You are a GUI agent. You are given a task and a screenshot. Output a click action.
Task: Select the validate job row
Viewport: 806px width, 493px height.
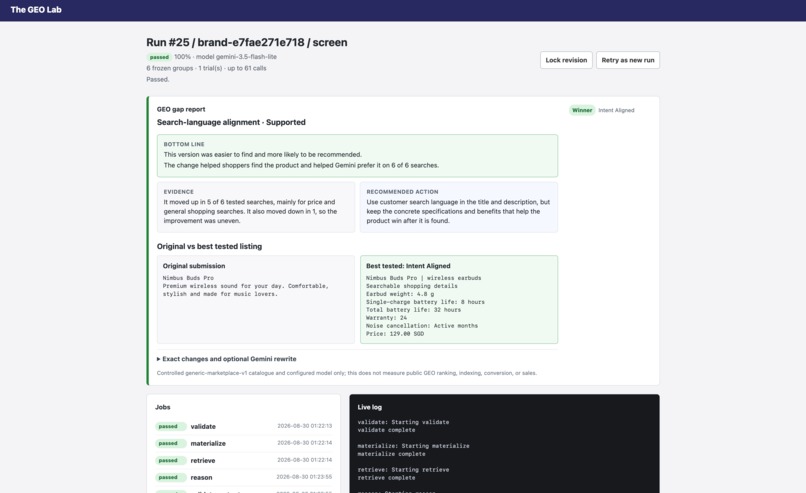coord(244,426)
